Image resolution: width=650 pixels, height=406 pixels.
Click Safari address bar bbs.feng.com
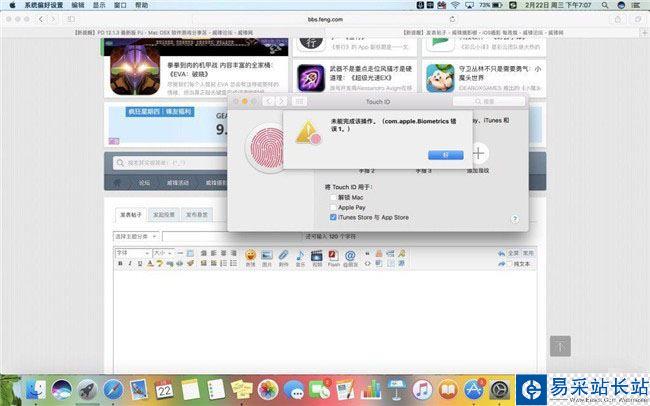(325, 19)
